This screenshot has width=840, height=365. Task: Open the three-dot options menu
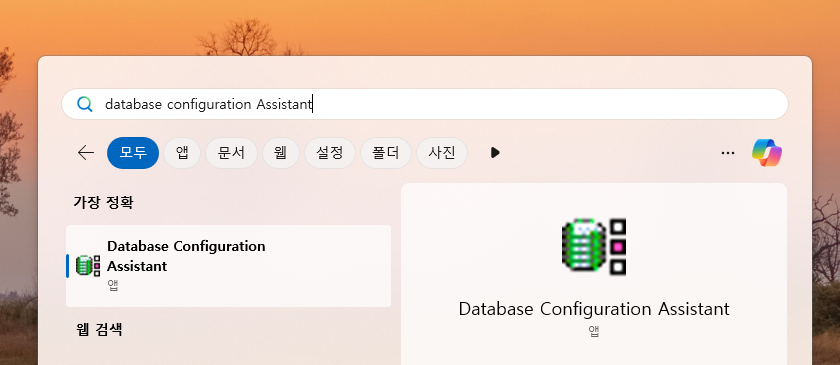(728, 153)
